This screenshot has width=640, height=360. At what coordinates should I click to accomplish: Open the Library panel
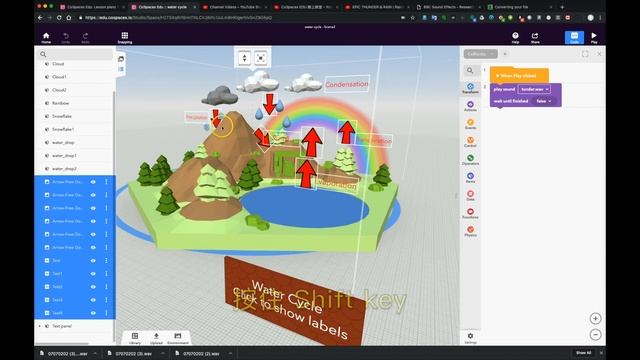click(x=135, y=338)
